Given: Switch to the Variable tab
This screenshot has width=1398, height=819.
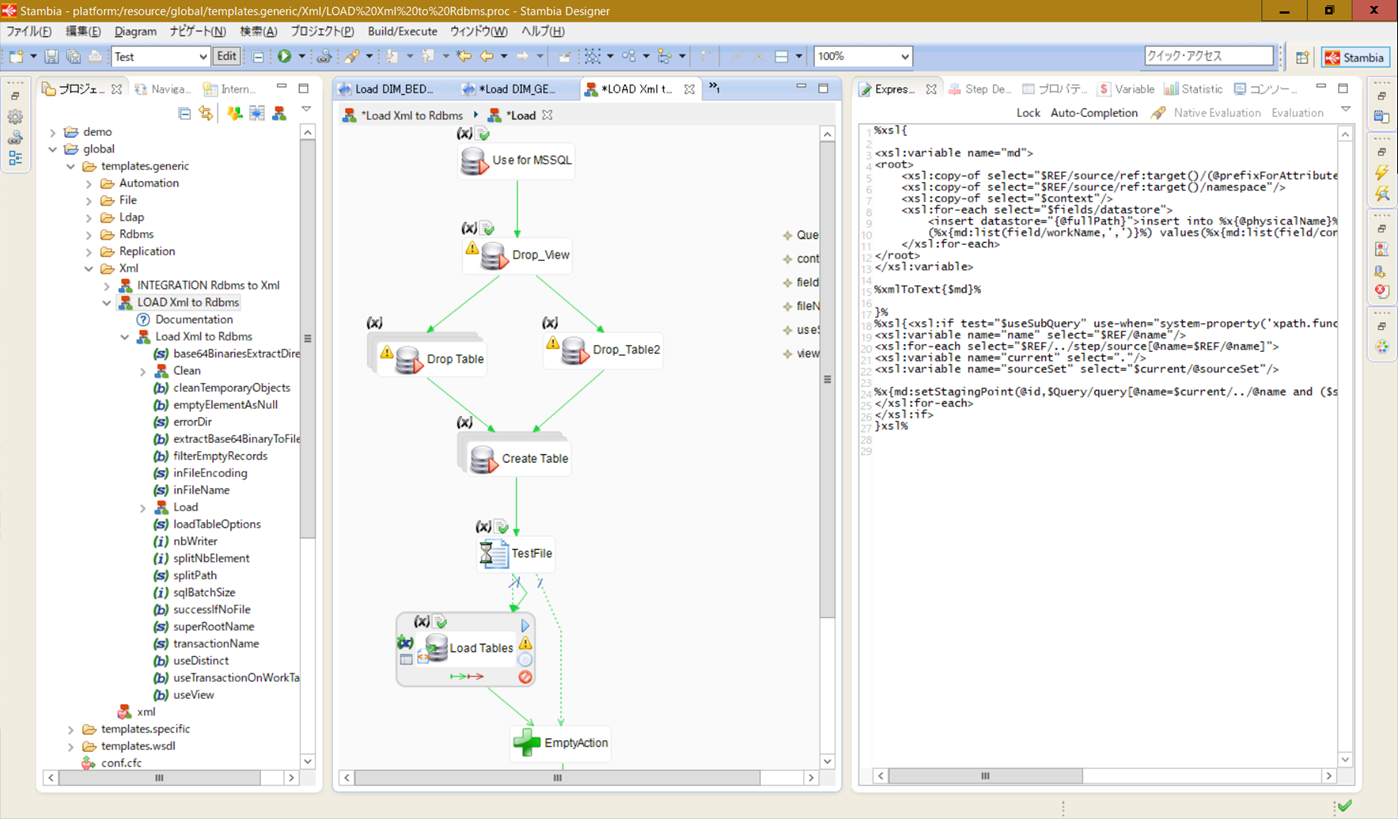Looking at the screenshot, I should pyautogui.click(x=1125, y=89).
